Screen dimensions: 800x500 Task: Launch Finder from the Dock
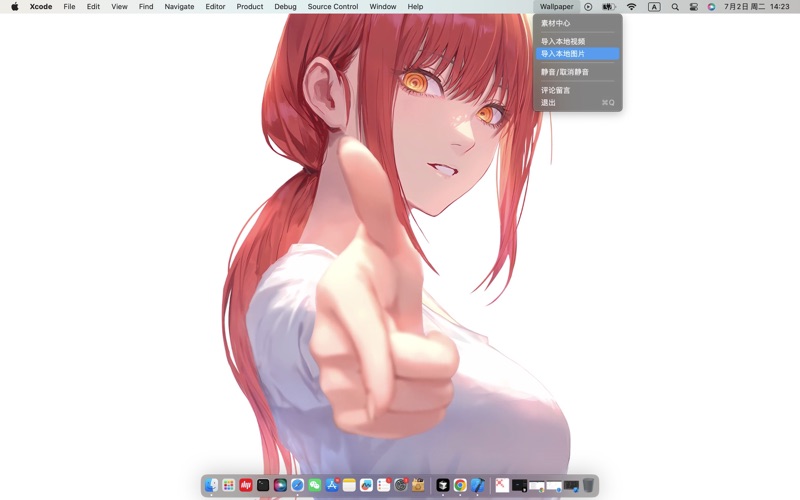tap(211, 485)
